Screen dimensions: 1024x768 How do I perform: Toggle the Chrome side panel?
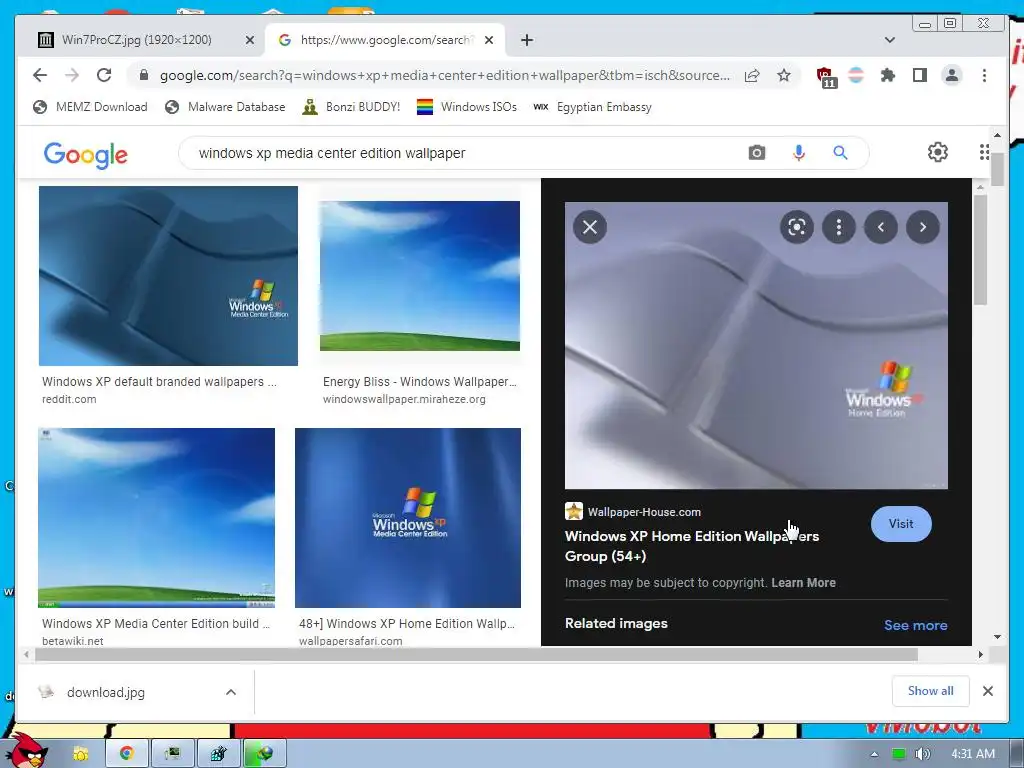(920, 75)
